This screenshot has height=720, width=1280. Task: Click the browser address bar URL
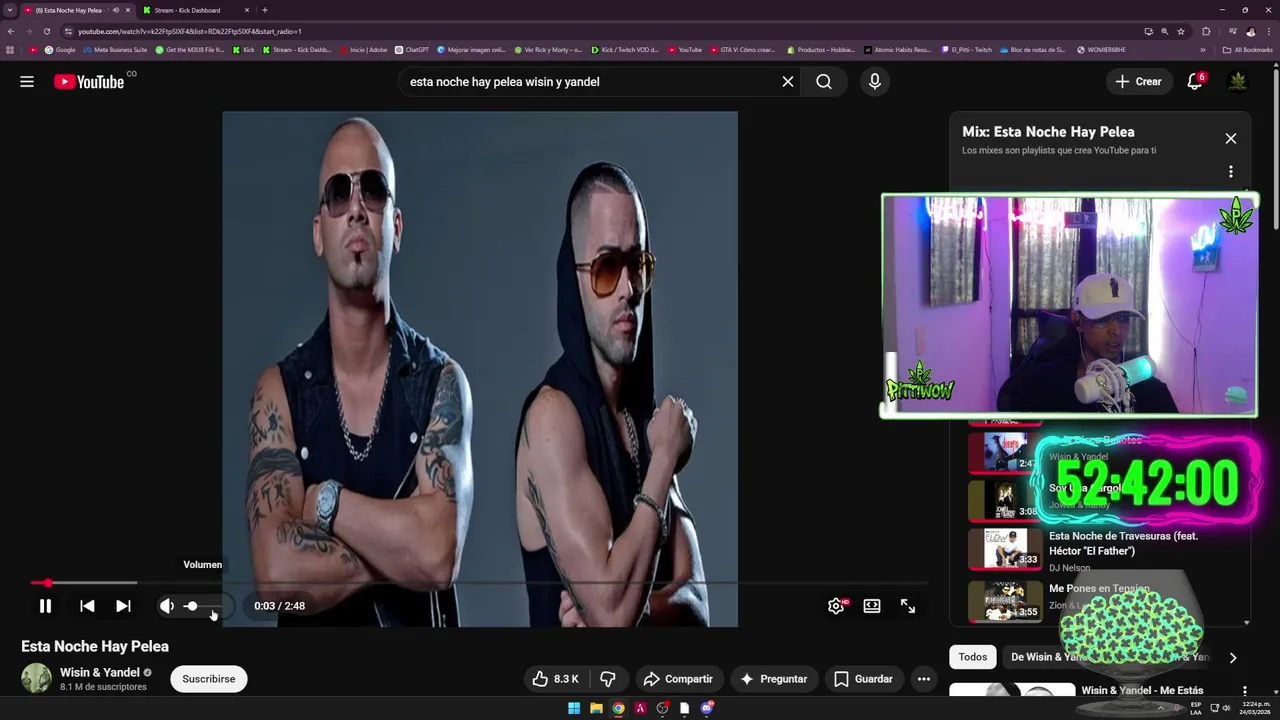click(190, 31)
